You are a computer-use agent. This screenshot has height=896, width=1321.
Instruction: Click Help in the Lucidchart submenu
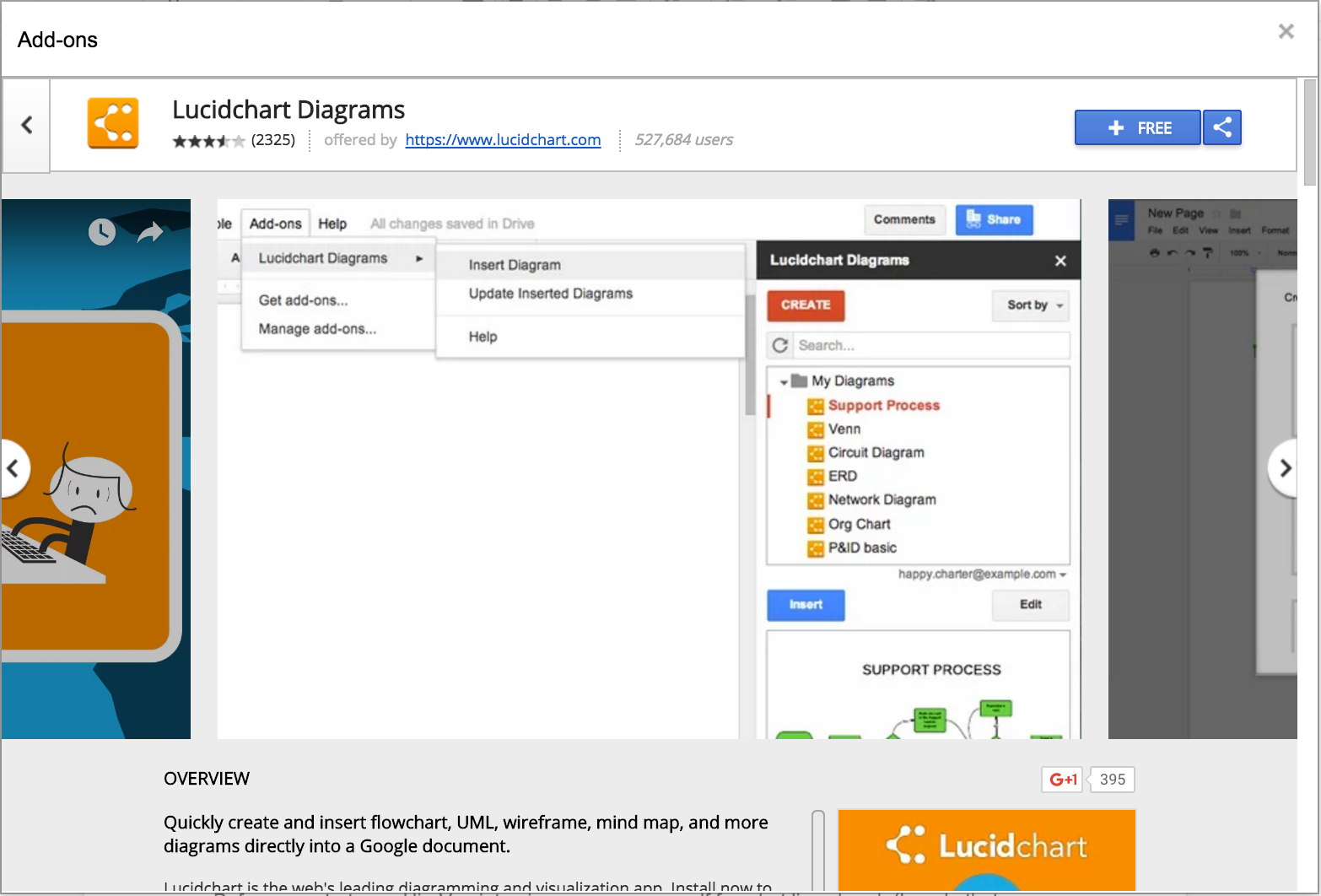[x=483, y=337]
